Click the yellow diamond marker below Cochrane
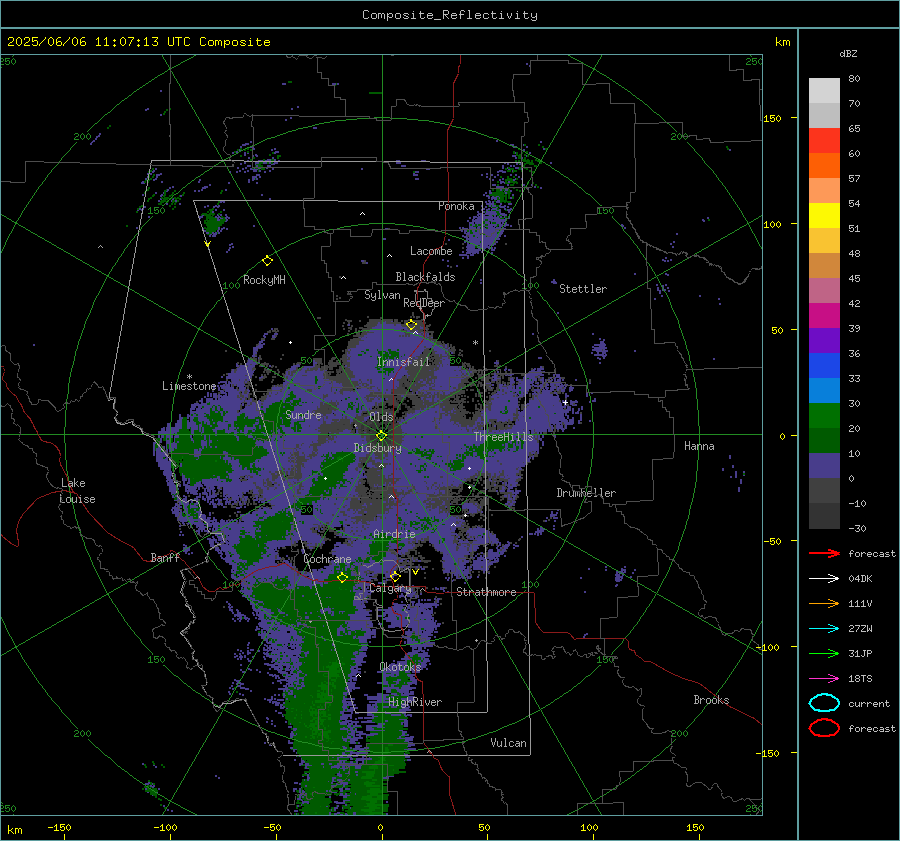Viewport: 900px width, 841px height. 343,577
